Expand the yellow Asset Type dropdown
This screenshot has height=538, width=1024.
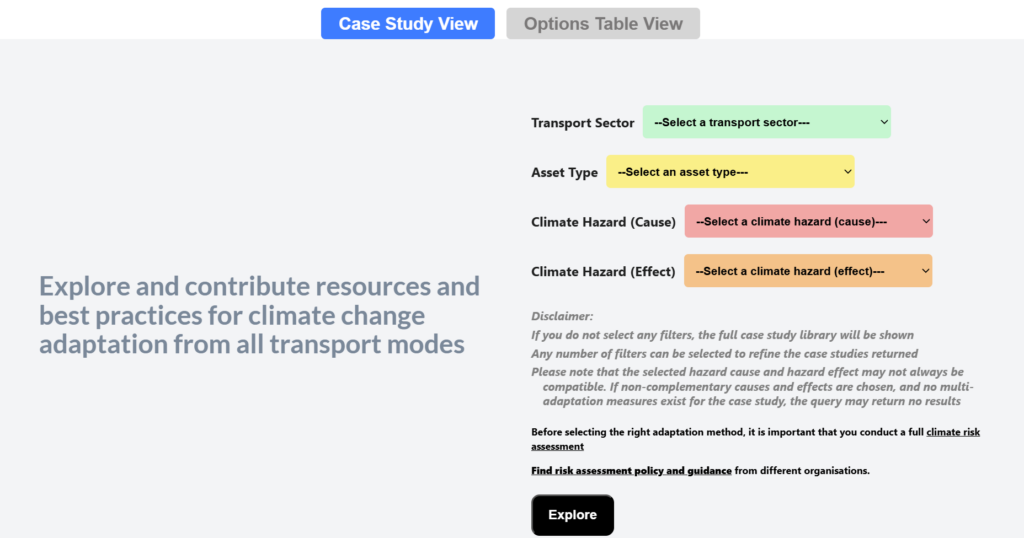(x=730, y=172)
